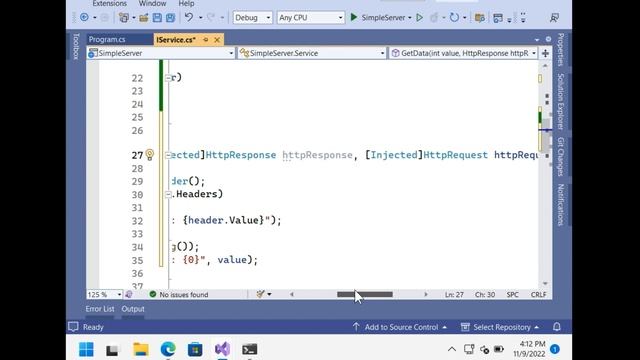Launch Microsoft Edge from the taskbar
The width and height of the screenshot is (640, 360).
click(168, 349)
